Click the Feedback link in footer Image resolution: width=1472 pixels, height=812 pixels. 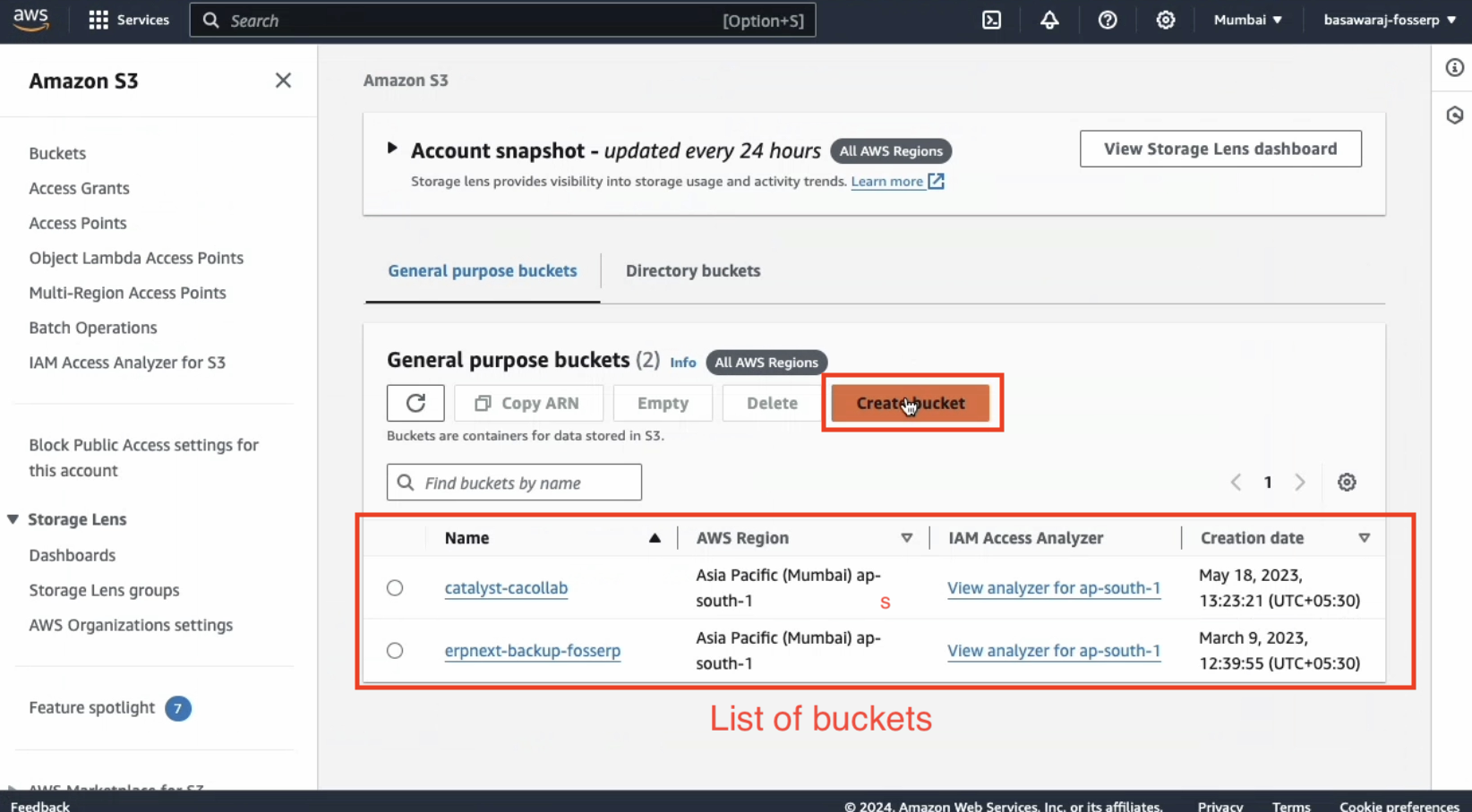click(40, 806)
